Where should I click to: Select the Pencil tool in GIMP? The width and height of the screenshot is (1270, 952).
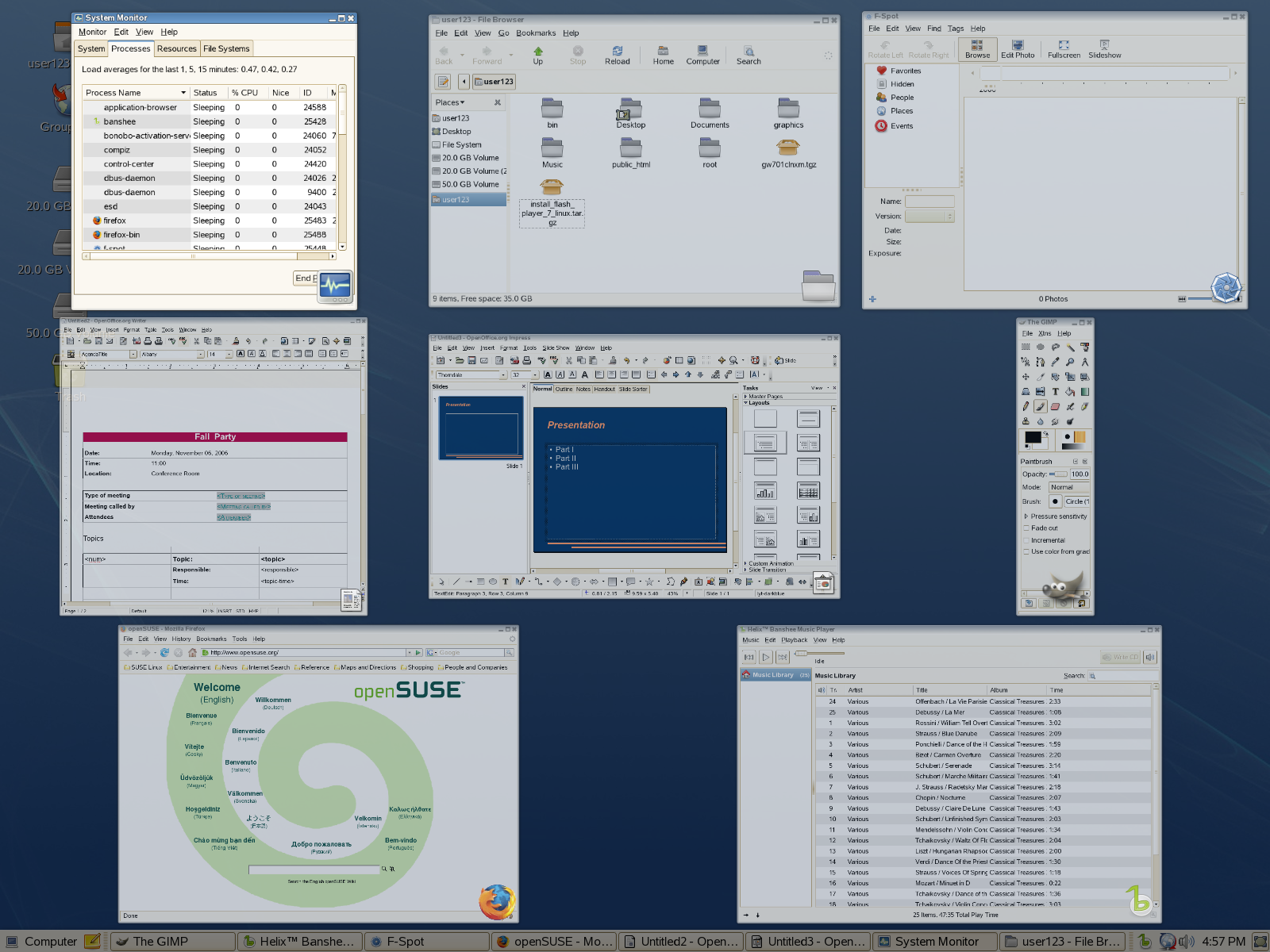(x=1026, y=406)
